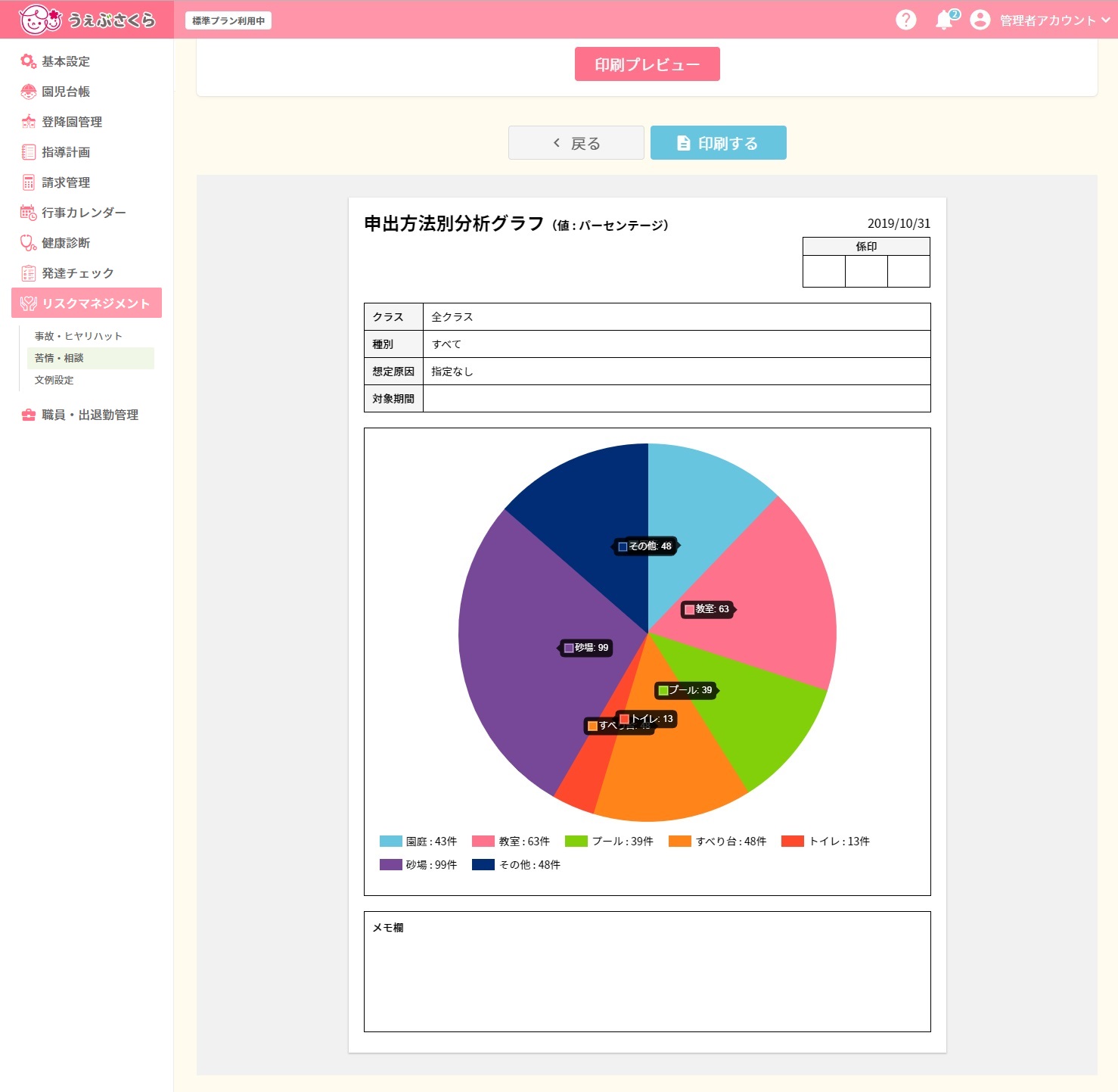
Task: Click the 印刷する print button
Action: (719, 143)
